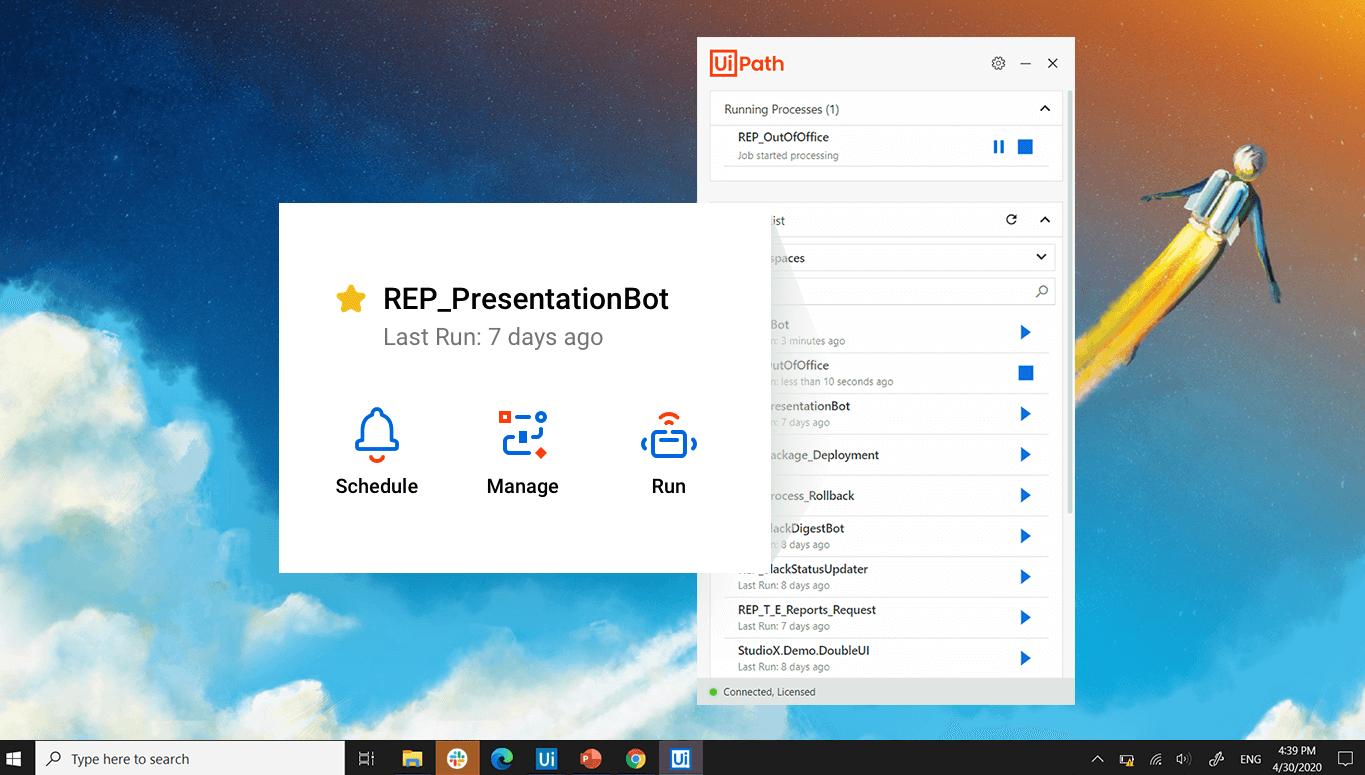Click the Connected, Licensed status
This screenshot has height=775, width=1365.
[x=769, y=692]
